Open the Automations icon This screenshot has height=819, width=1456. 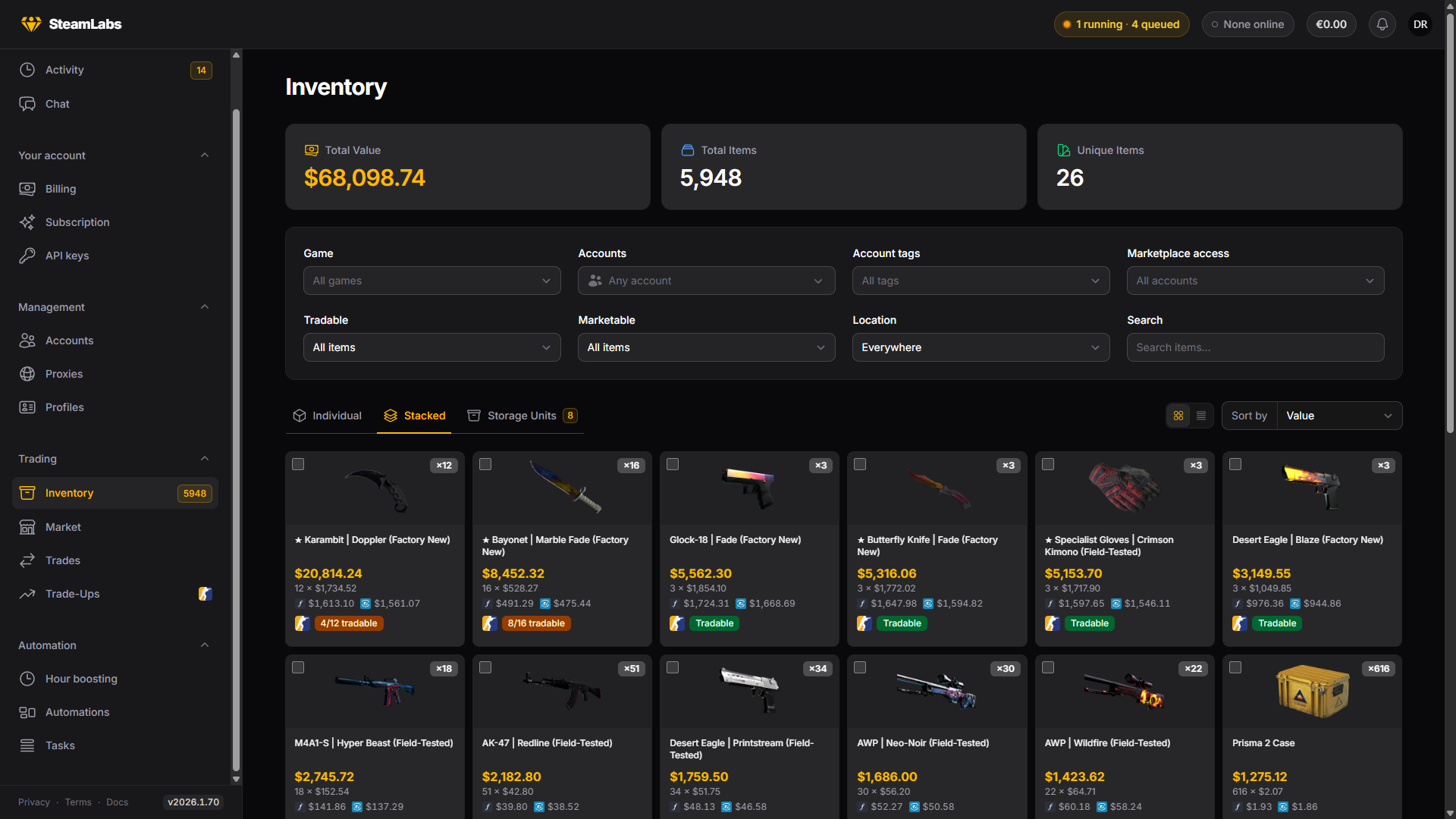pos(27,712)
